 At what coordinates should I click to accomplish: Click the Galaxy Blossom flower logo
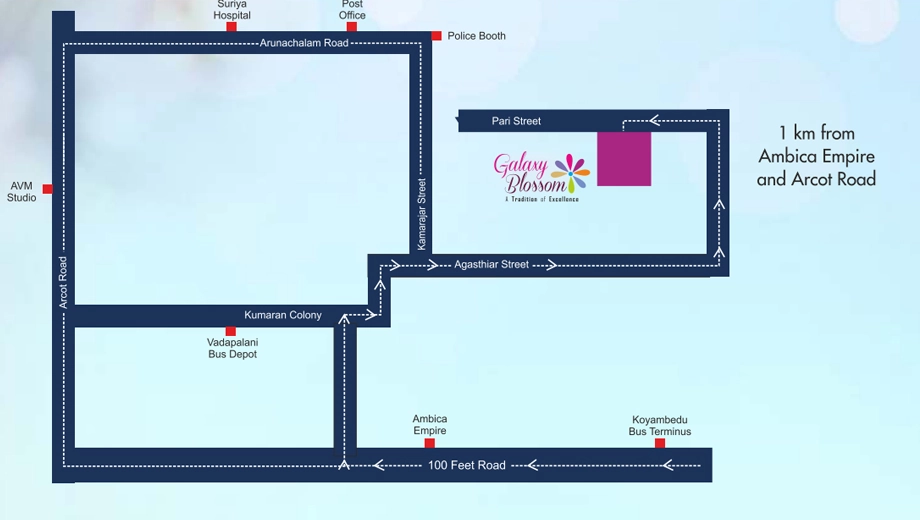coord(570,173)
